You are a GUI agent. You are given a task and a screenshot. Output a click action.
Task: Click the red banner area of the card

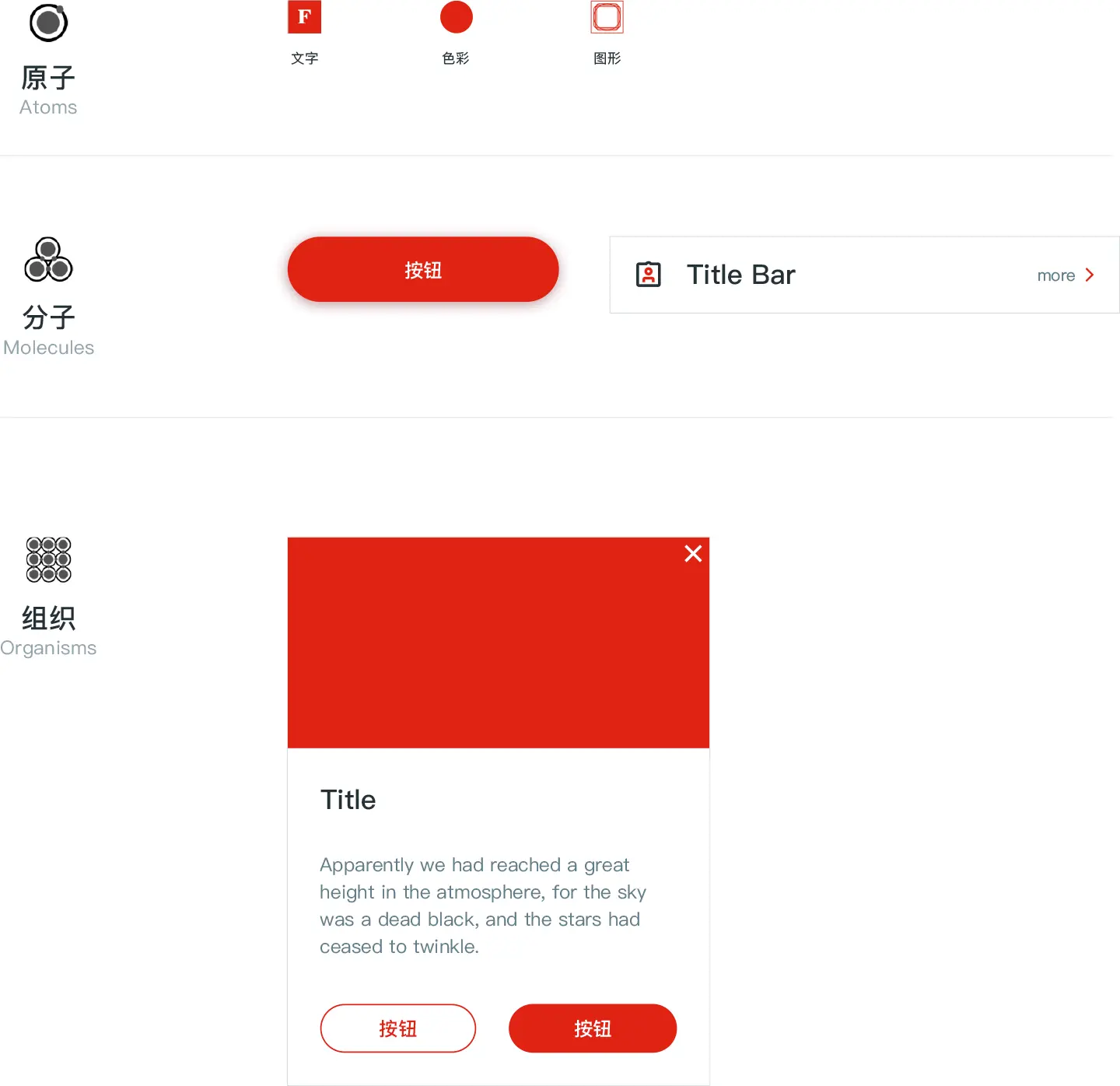[499, 643]
